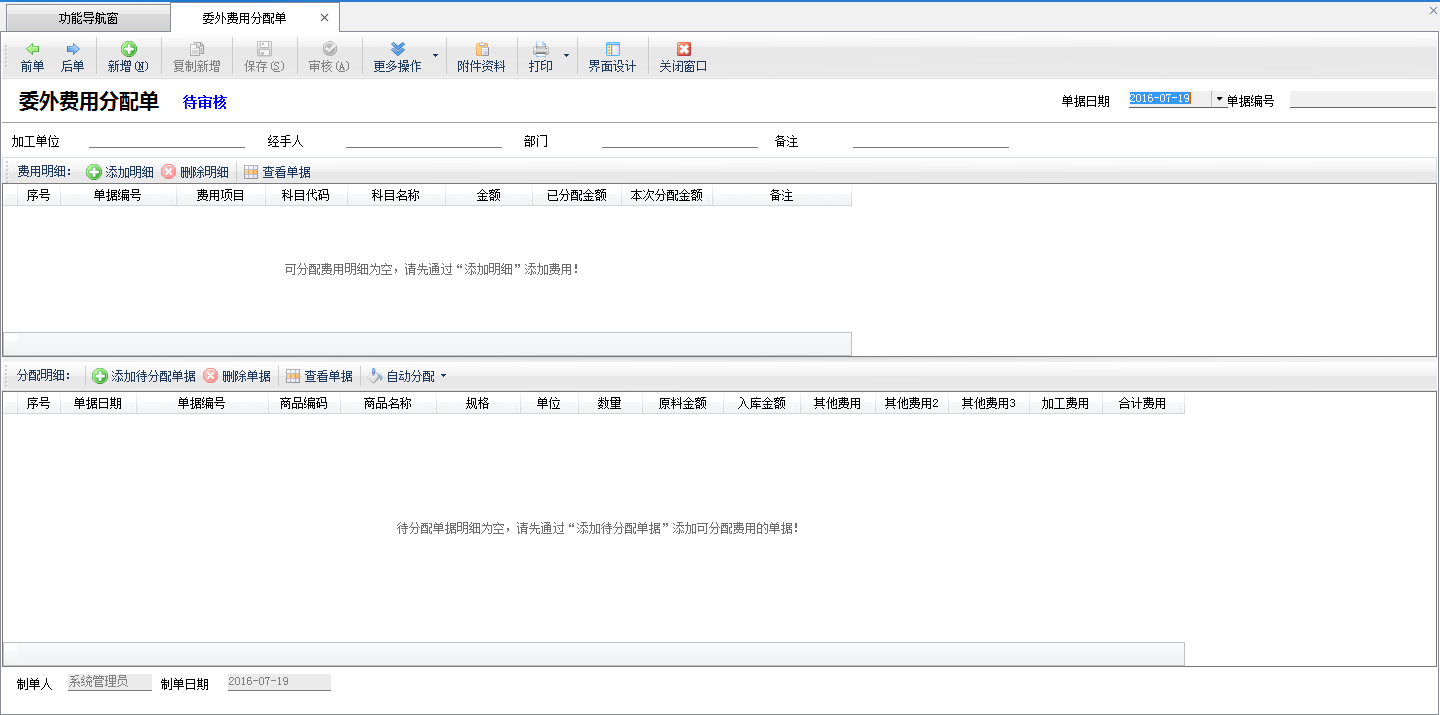This screenshot has width=1440, height=715.
Task: Click 关闭窗口 red close icon
Action: (x=683, y=49)
